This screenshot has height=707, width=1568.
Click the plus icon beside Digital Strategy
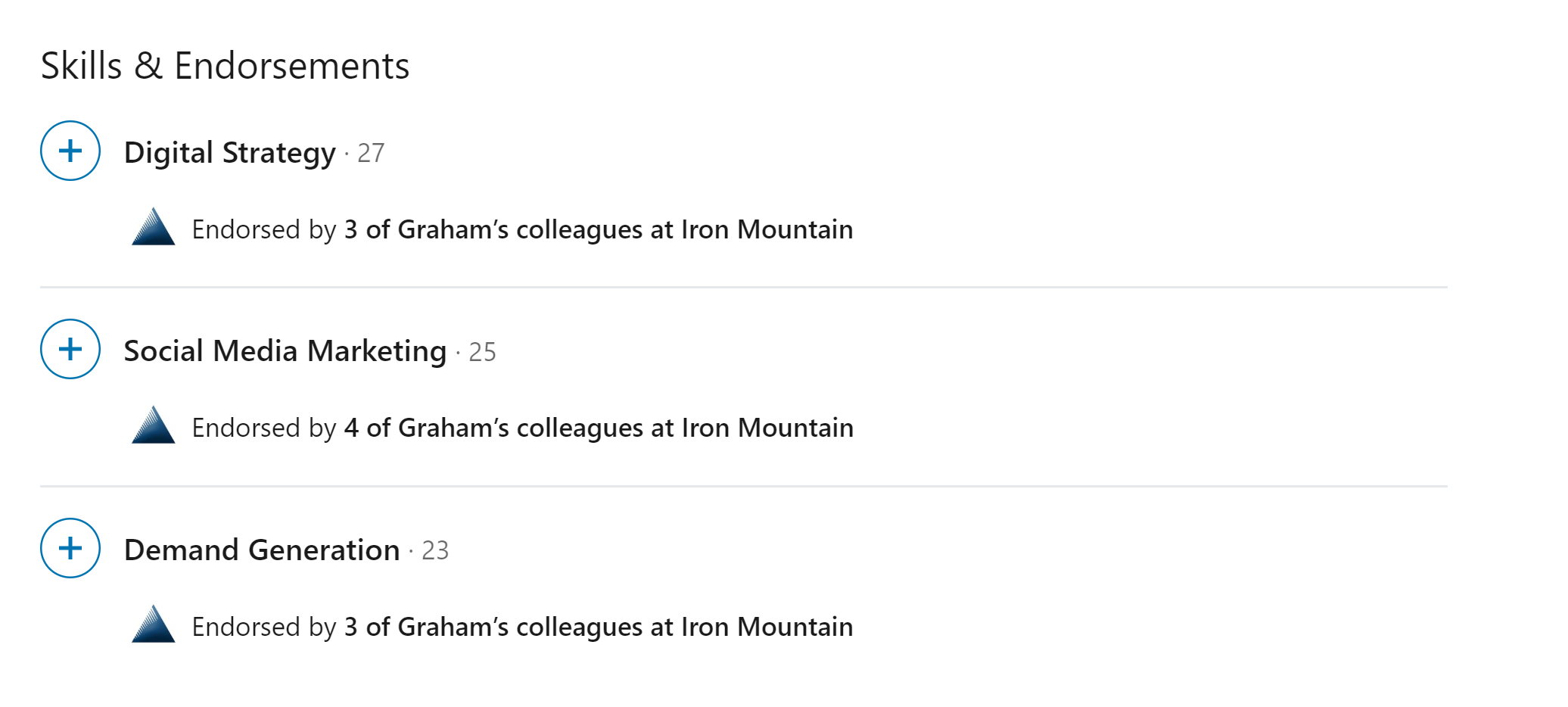[x=70, y=151]
